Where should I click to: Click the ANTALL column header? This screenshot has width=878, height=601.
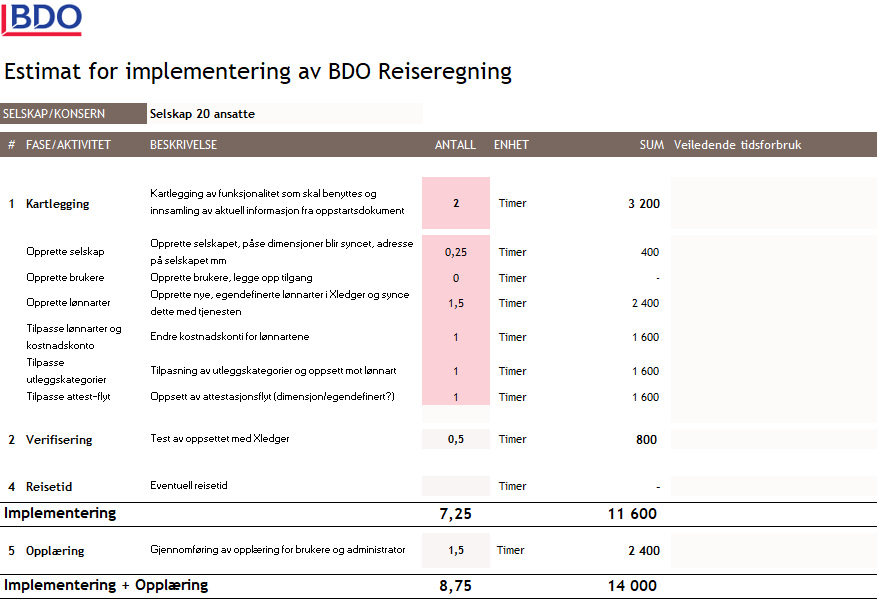coord(455,145)
